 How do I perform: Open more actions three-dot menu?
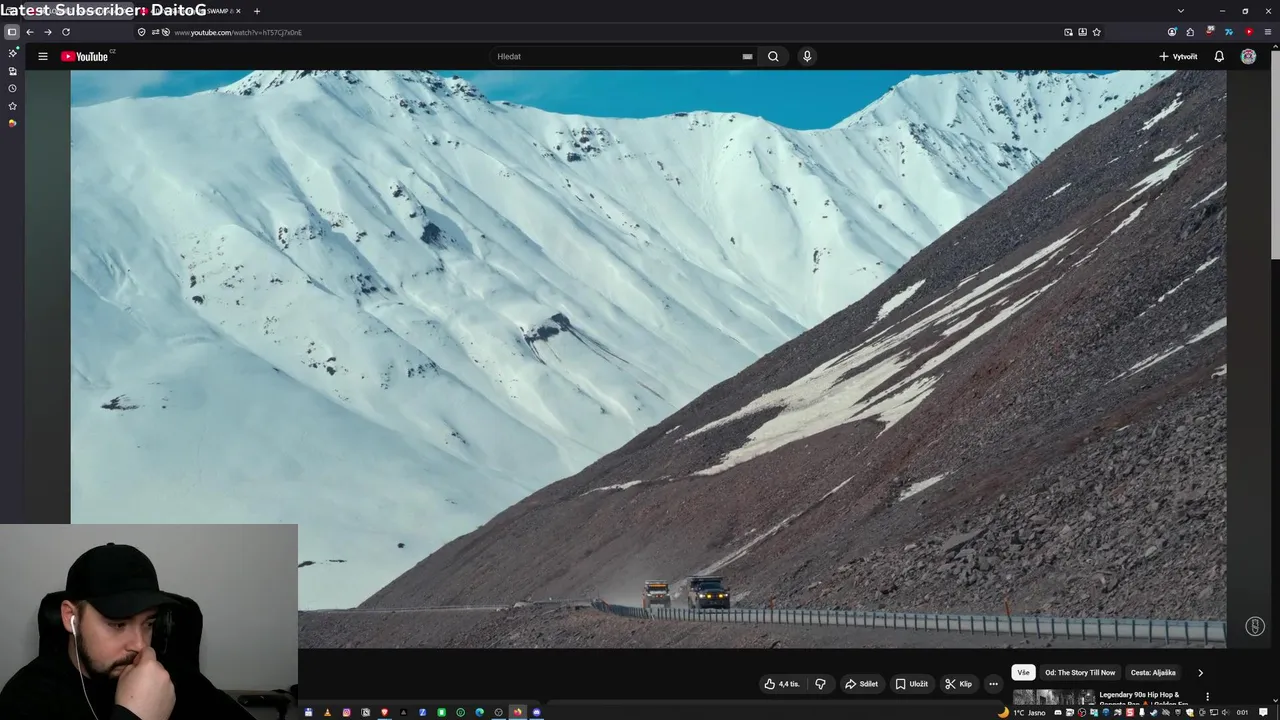tap(993, 684)
